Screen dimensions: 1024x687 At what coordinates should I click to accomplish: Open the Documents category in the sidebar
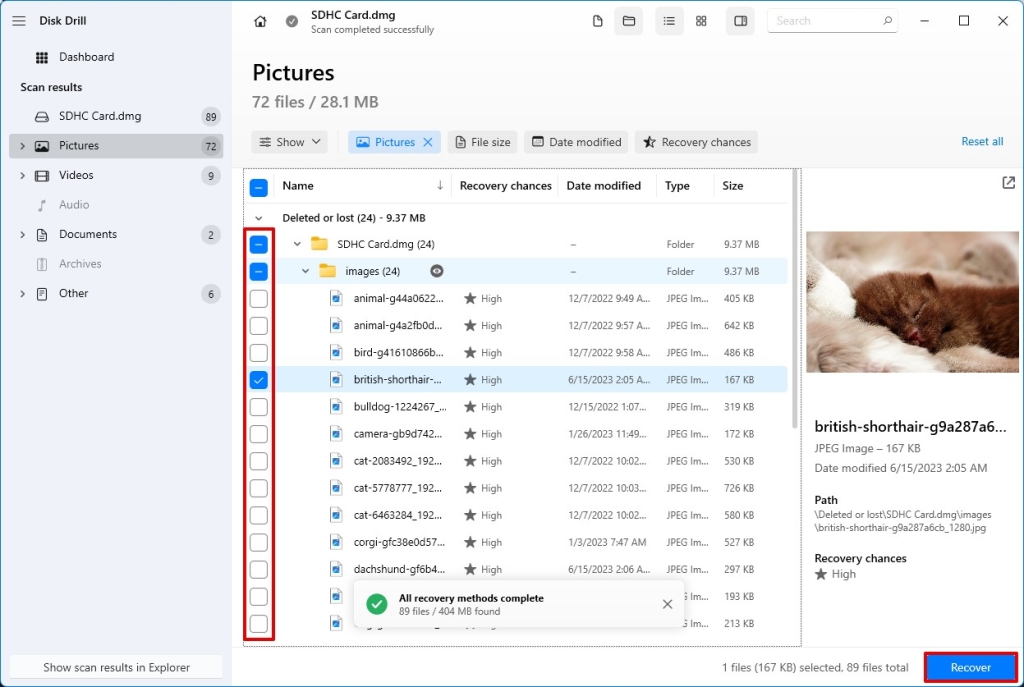tap(88, 234)
